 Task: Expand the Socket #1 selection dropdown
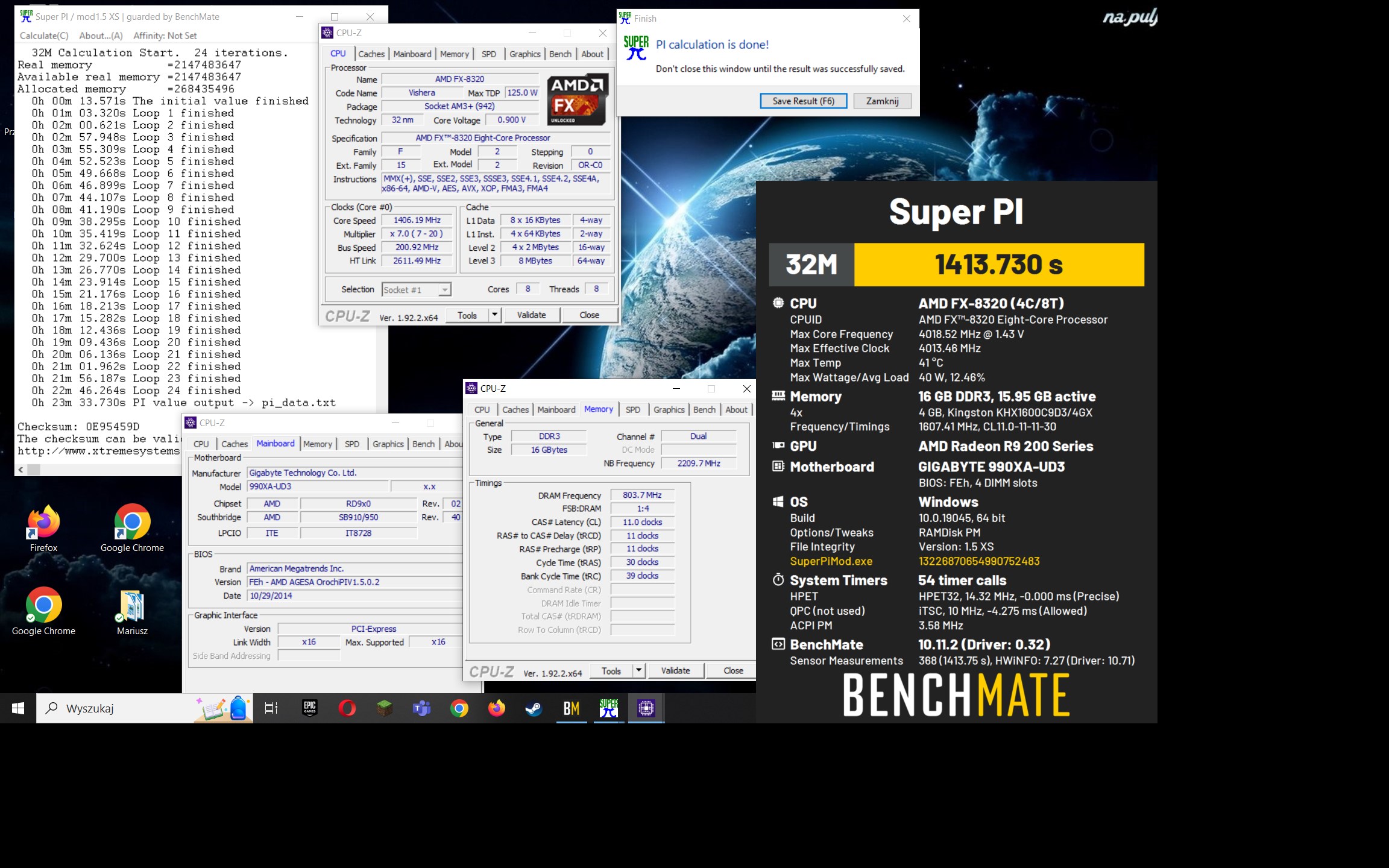(x=444, y=290)
